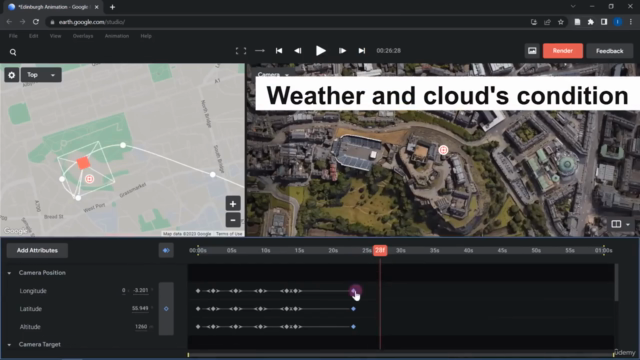
Task: Click the red camera square on the map
Action: pyautogui.click(x=83, y=163)
